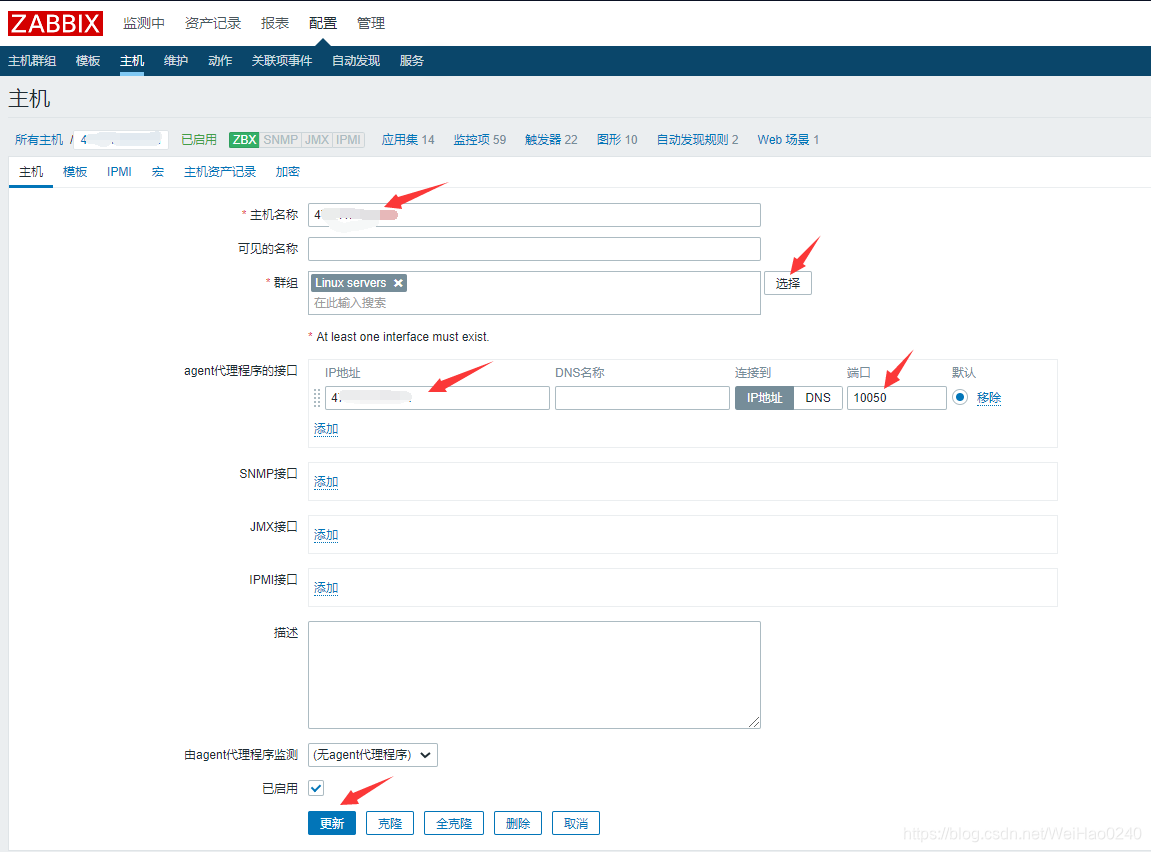Screen dimensions: 1151x852
Task: Open the 监测中 top menu
Action: pyautogui.click(x=144, y=23)
